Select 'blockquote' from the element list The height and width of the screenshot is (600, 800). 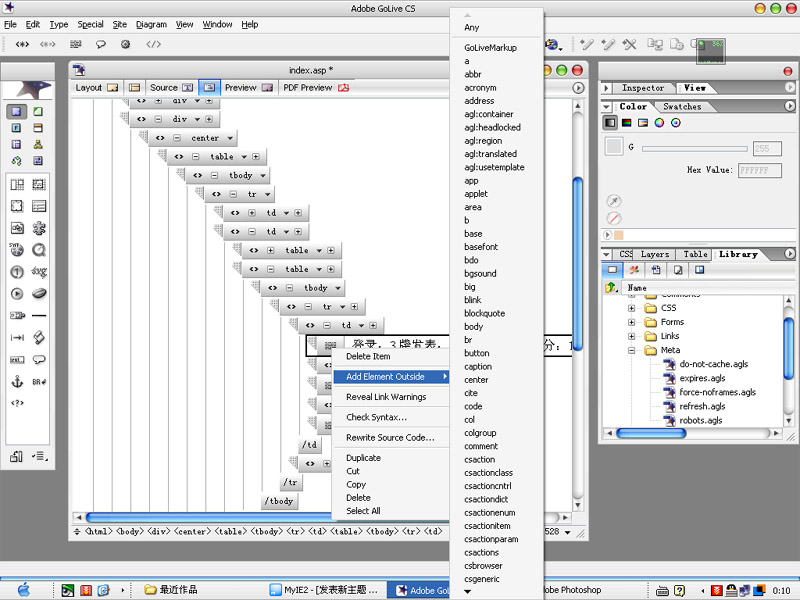[x=484, y=313]
